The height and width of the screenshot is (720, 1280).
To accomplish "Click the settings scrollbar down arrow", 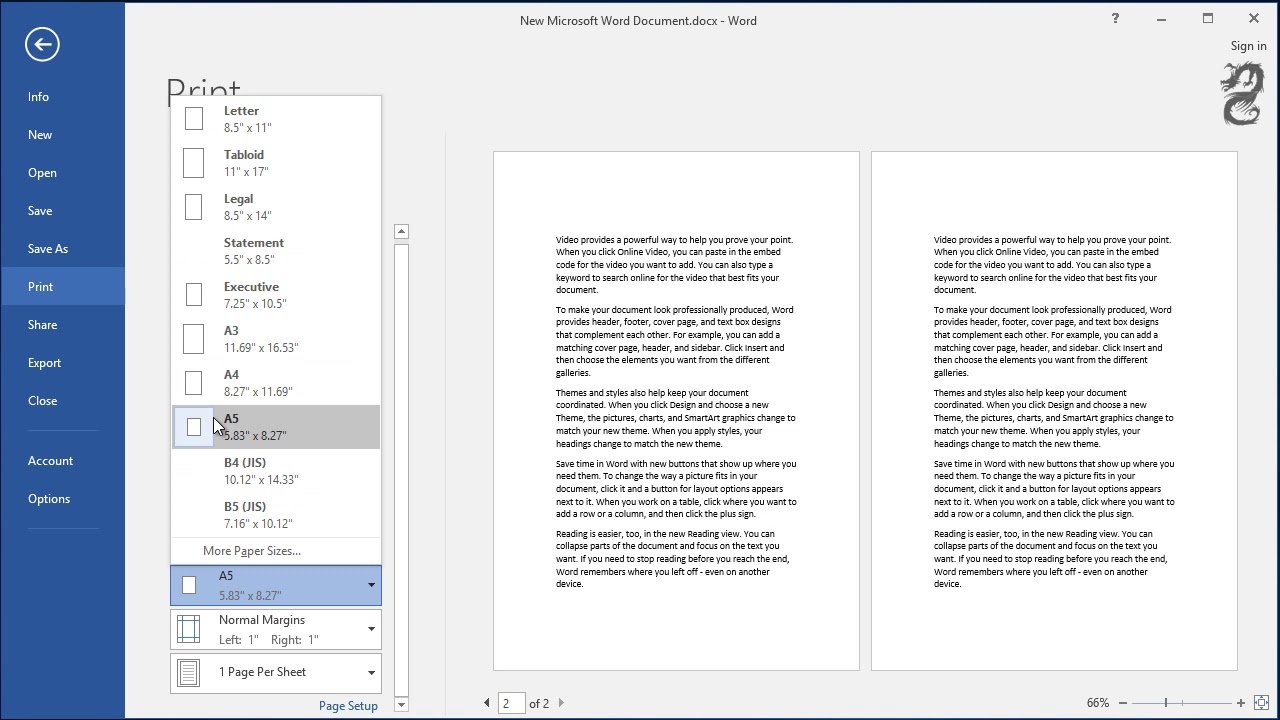I will [x=401, y=705].
